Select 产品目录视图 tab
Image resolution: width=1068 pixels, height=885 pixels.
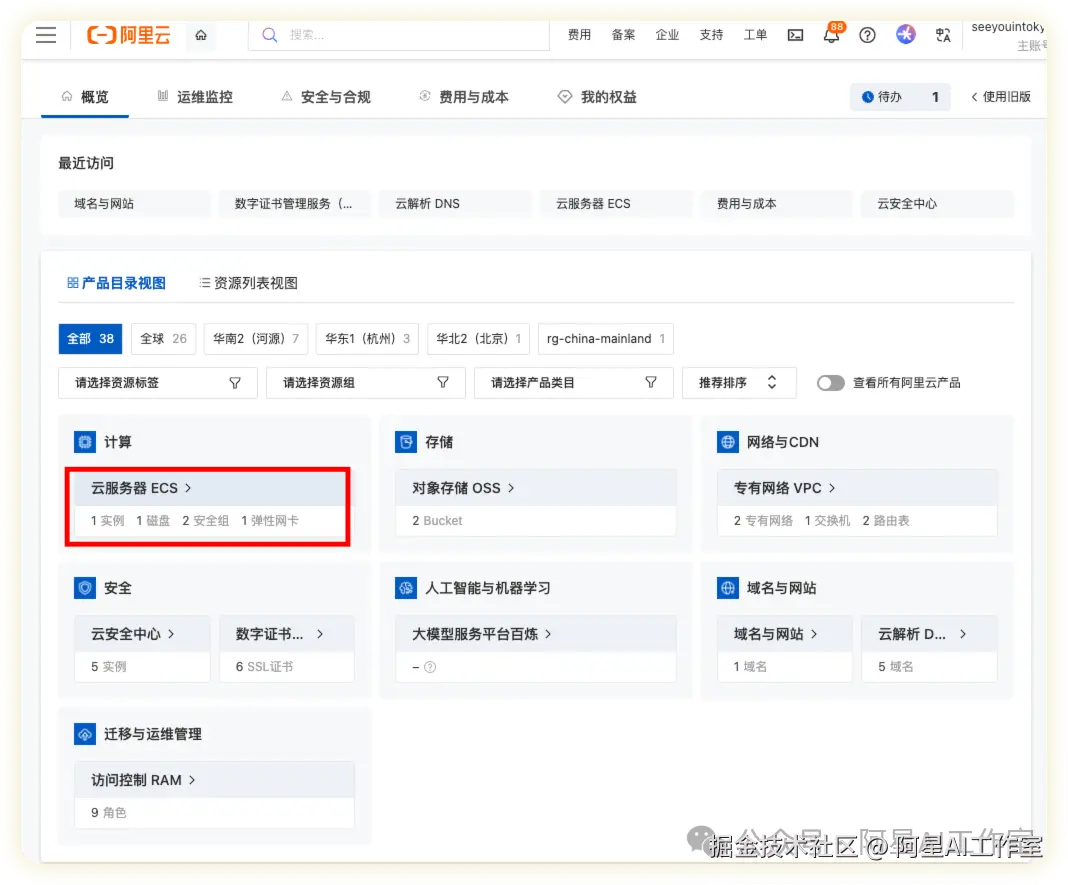pyautogui.click(x=116, y=283)
